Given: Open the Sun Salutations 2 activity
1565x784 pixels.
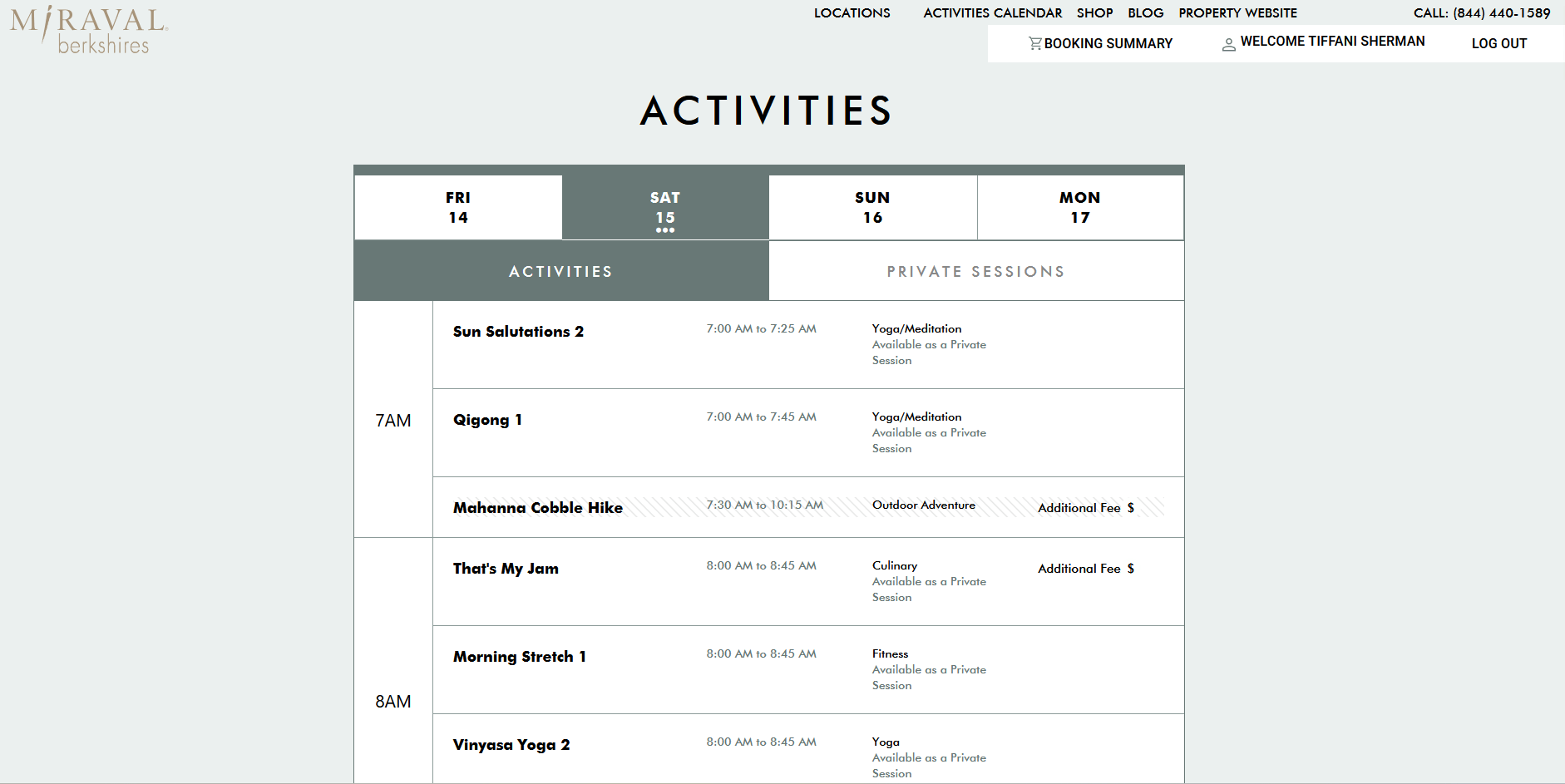Looking at the screenshot, I should [x=518, y=332].
